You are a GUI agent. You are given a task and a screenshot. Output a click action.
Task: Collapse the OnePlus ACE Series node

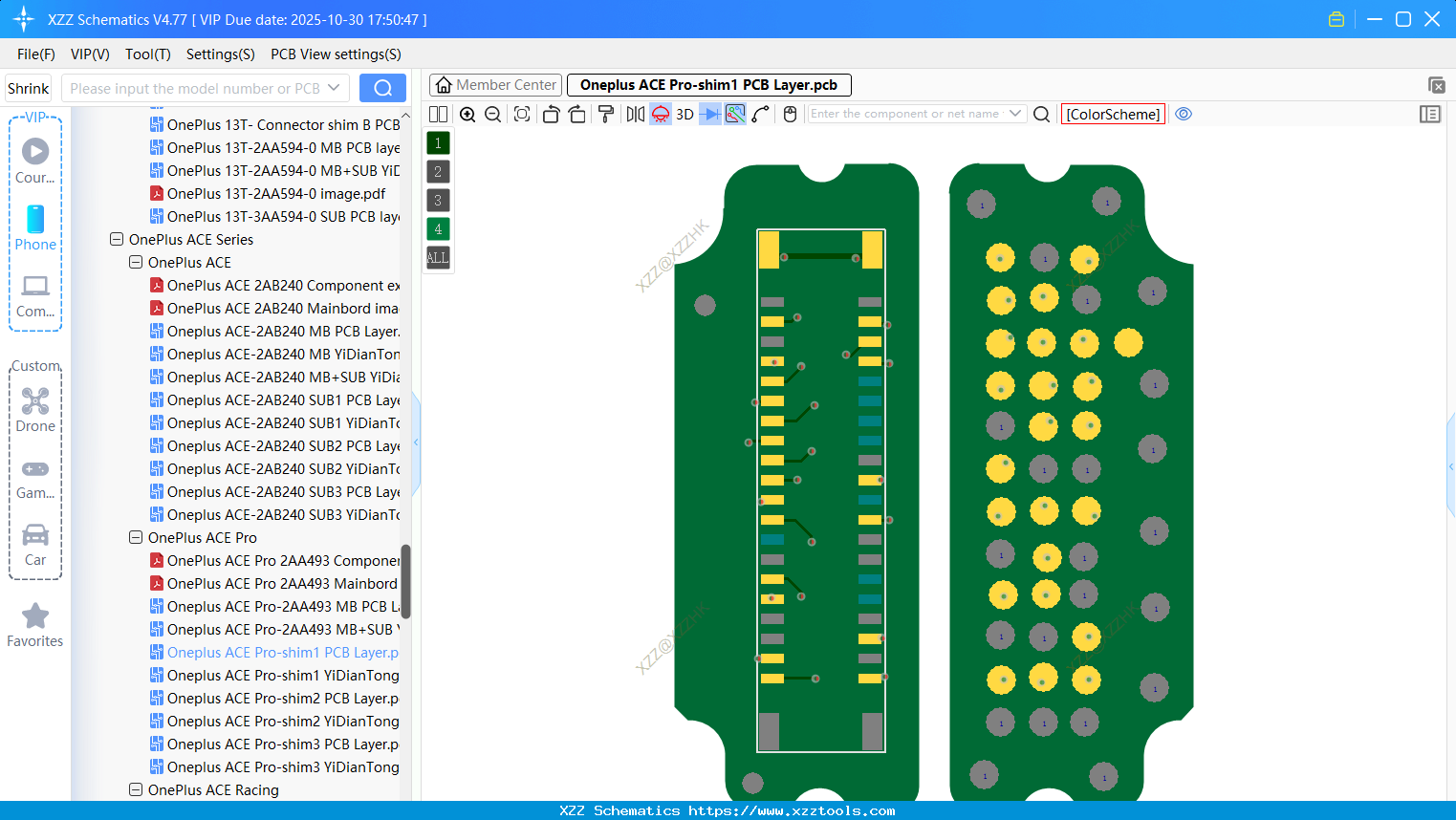point(117,240)
